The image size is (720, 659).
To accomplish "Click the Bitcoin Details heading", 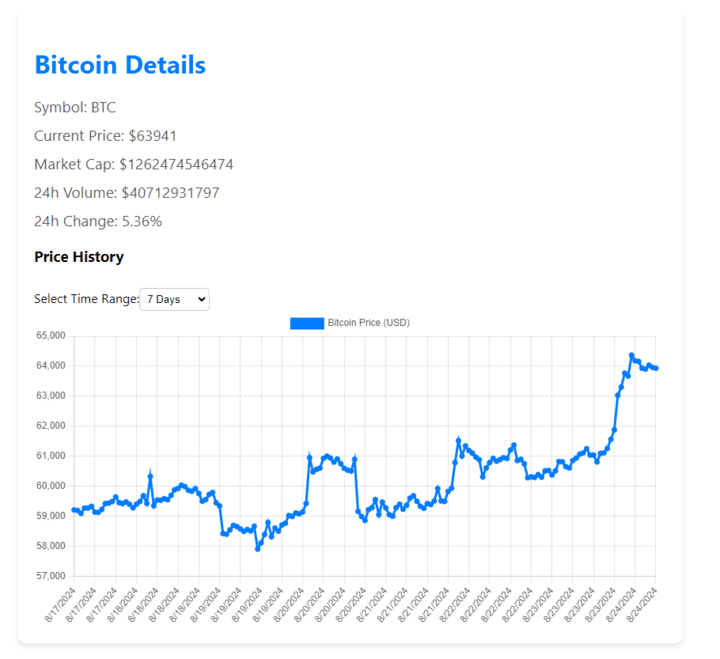I will [120, 65].
